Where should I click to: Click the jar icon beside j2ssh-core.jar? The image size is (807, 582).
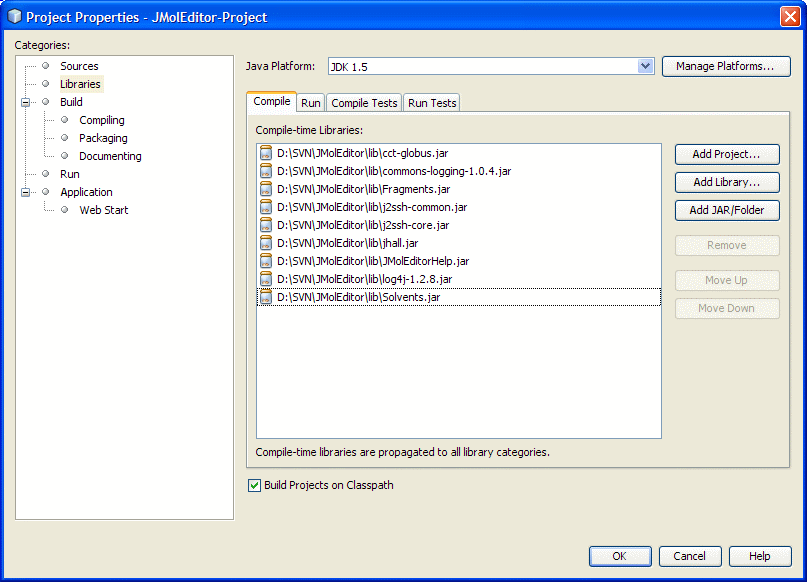[x=266, y=225]
